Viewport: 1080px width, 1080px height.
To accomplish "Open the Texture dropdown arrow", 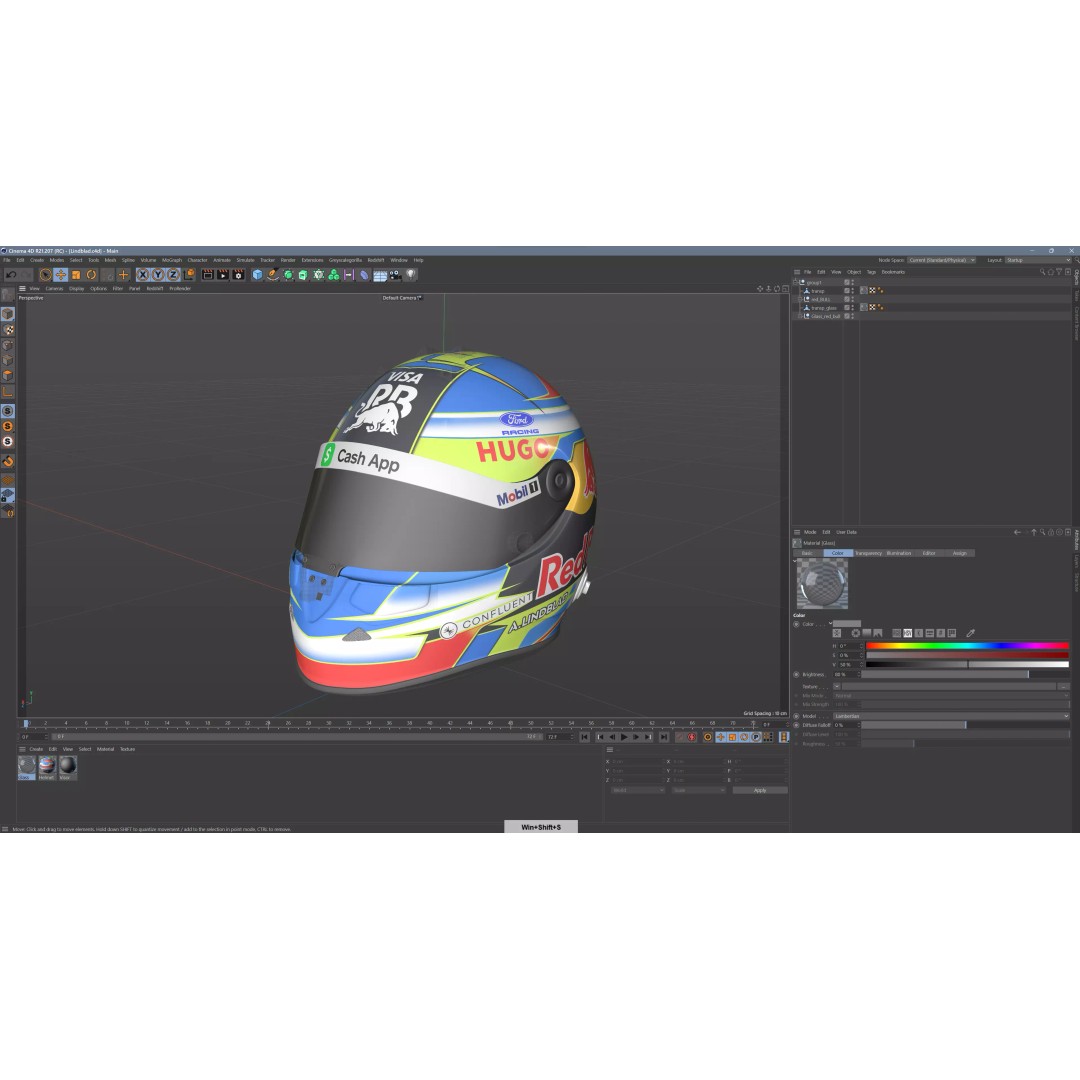I will [837, 687].
